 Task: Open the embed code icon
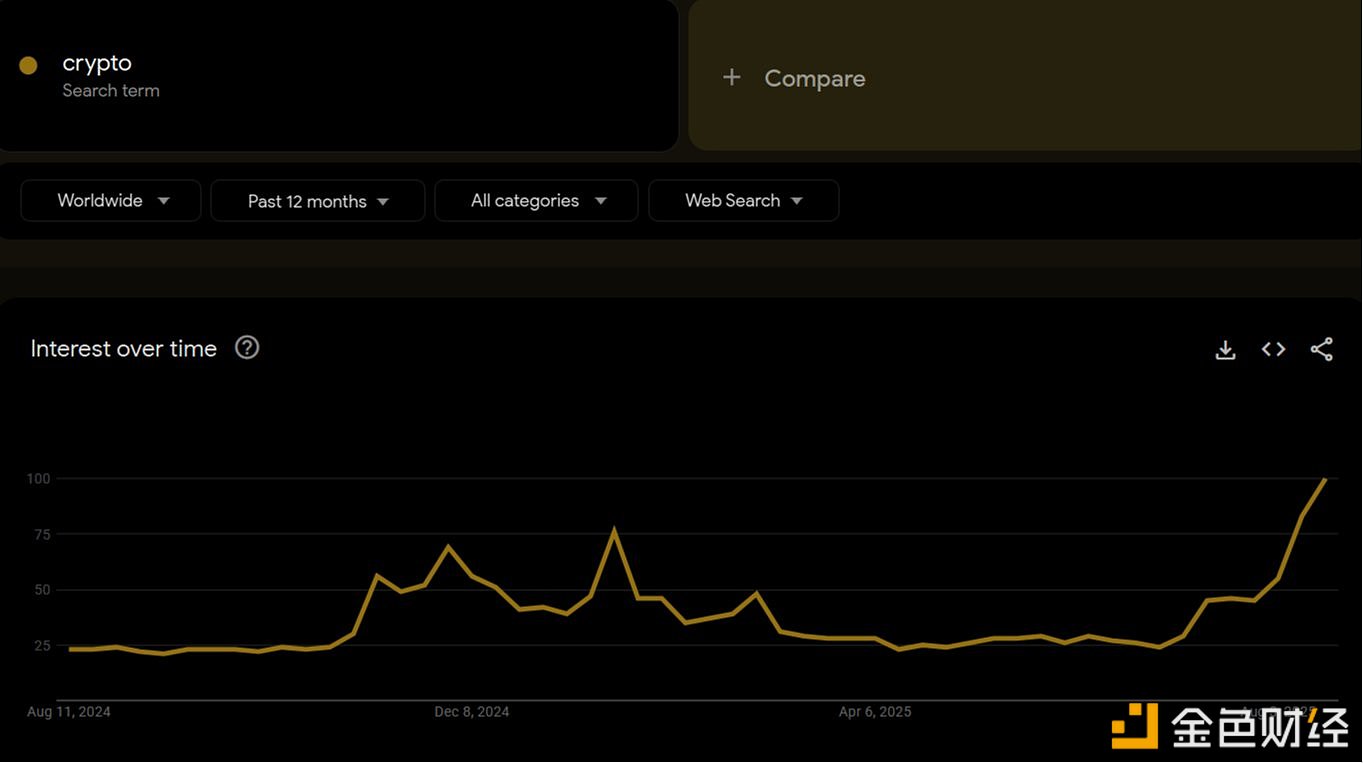pyautogui.click(x=1273, y=349)
